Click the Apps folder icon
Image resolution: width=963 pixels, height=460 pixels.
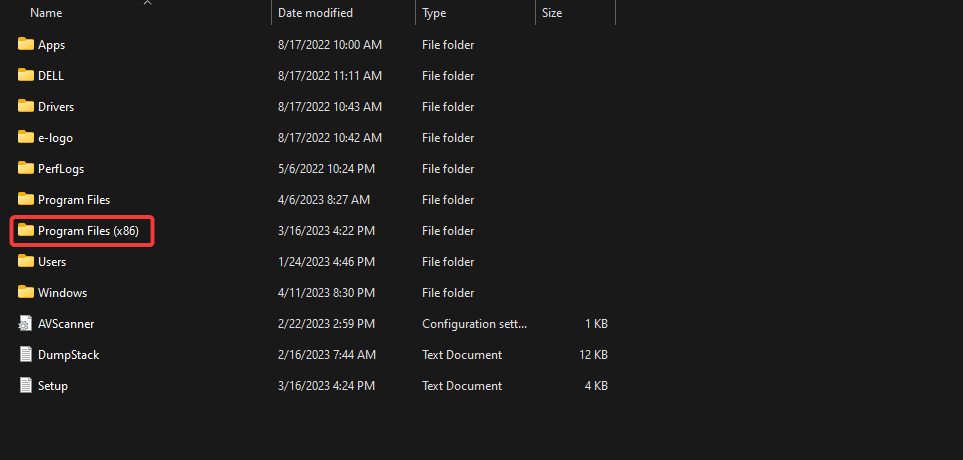[26, 45]
